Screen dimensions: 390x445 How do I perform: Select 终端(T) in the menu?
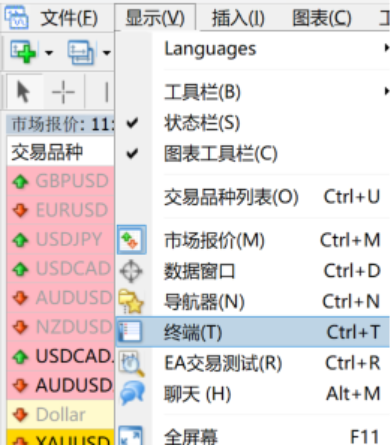(x=253, y=332)
